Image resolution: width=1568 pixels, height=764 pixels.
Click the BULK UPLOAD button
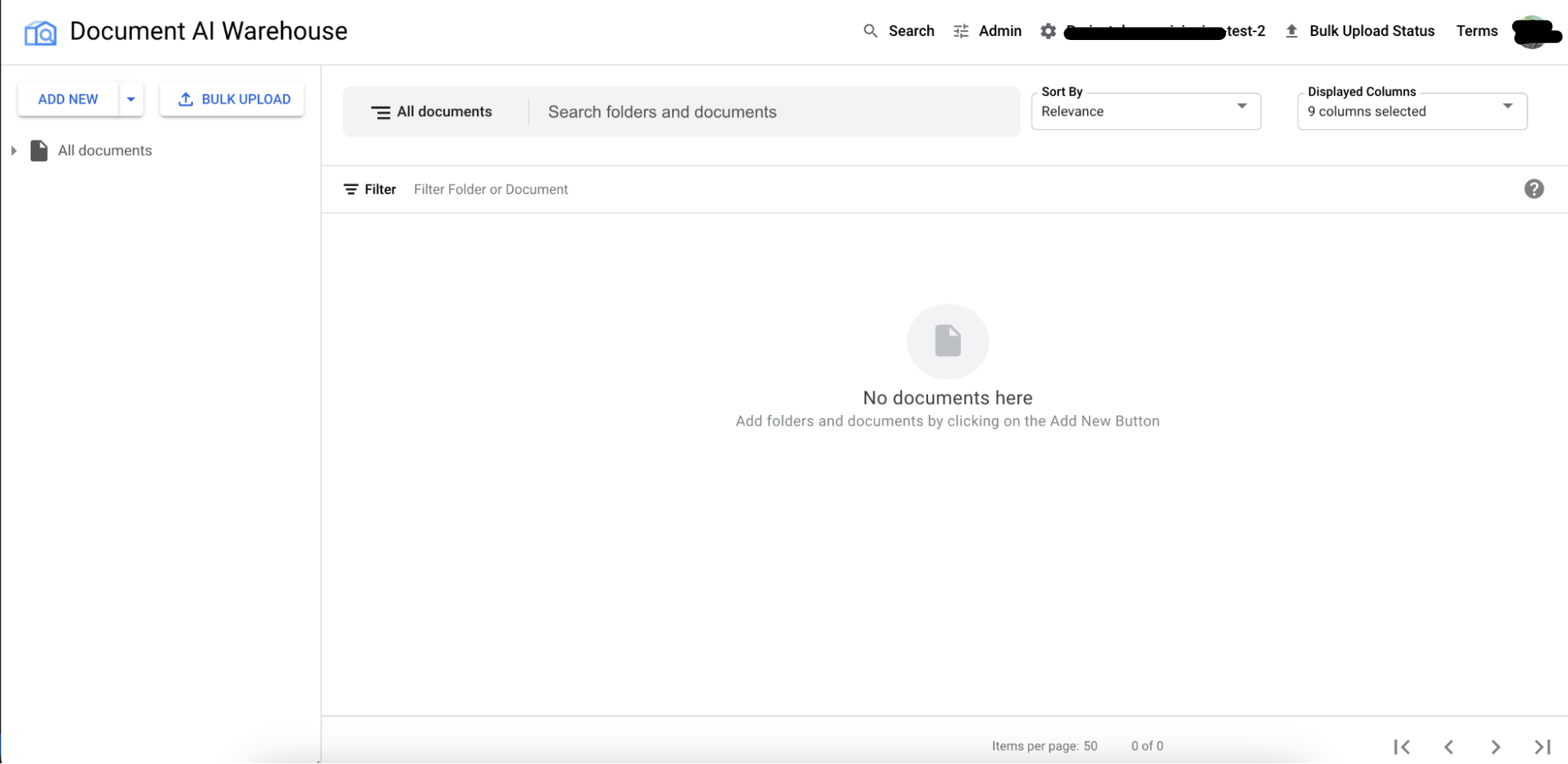232,100
